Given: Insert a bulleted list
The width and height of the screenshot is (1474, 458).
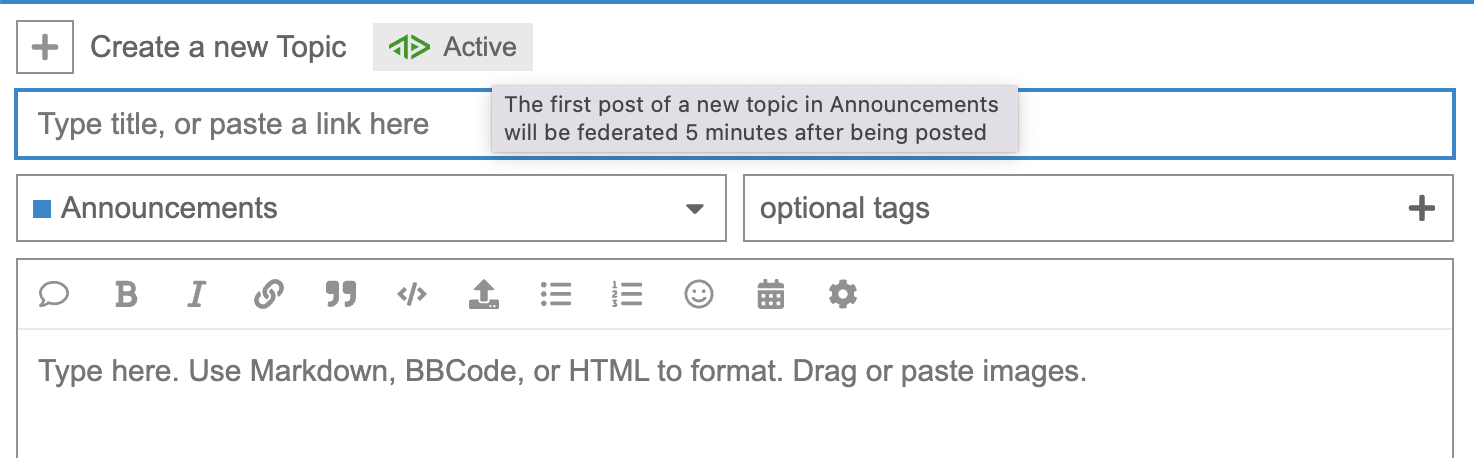Looking at the screenshot, I should (x=555, y=294).
